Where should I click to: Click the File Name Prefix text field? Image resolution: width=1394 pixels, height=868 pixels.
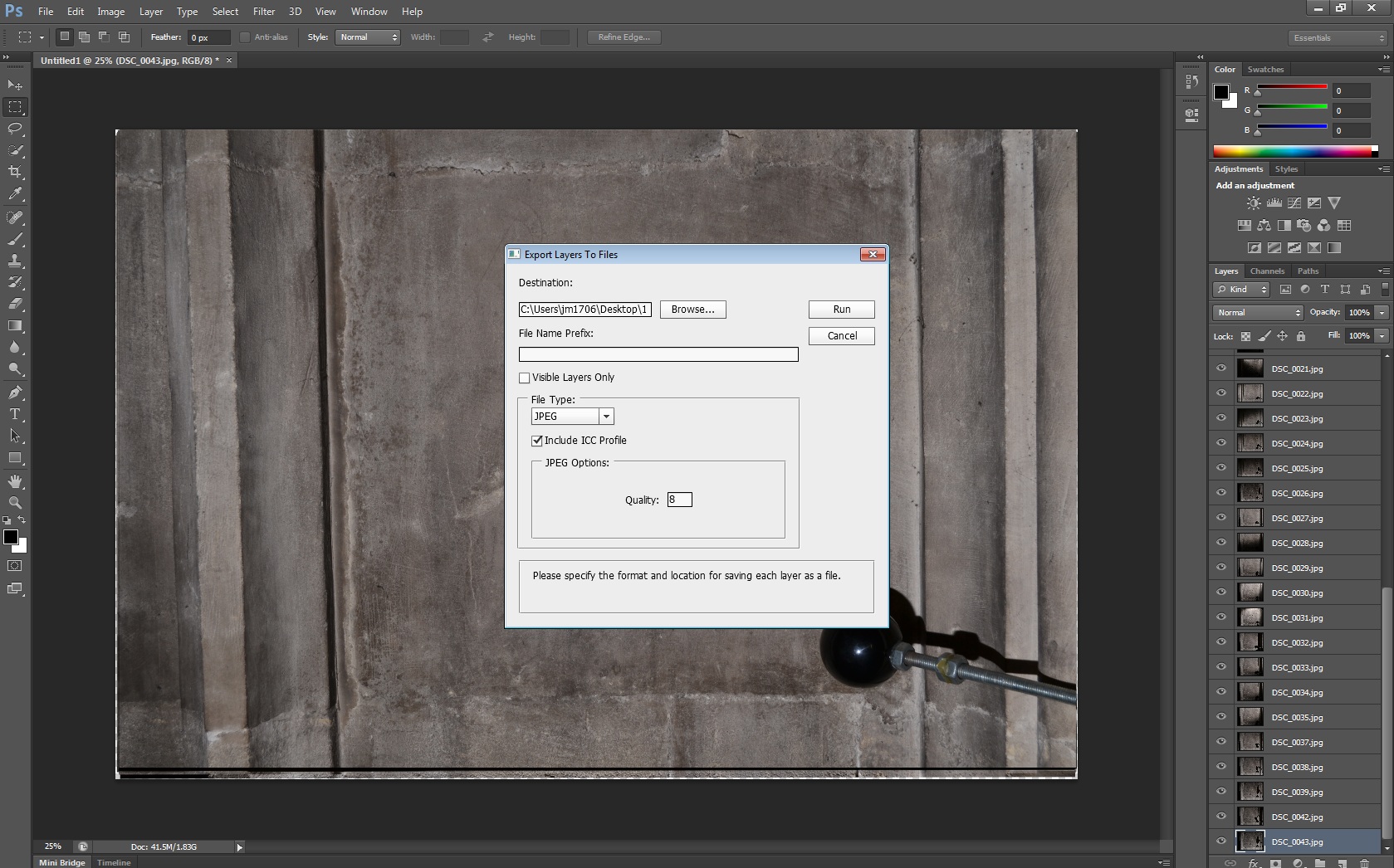pyautogui.click(x=658, y=354)
